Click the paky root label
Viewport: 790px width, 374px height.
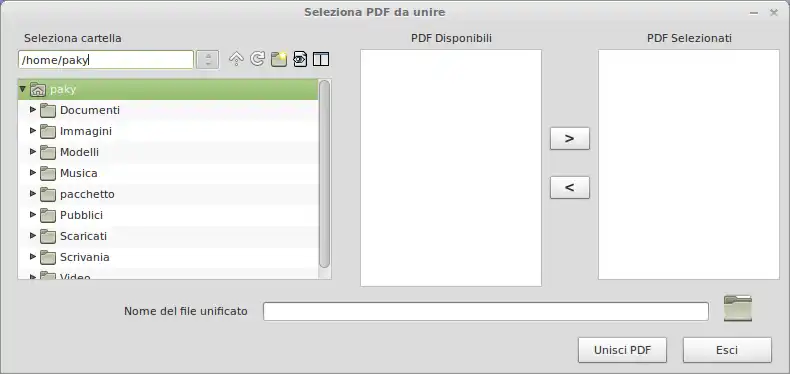click(x=63, y=90)
